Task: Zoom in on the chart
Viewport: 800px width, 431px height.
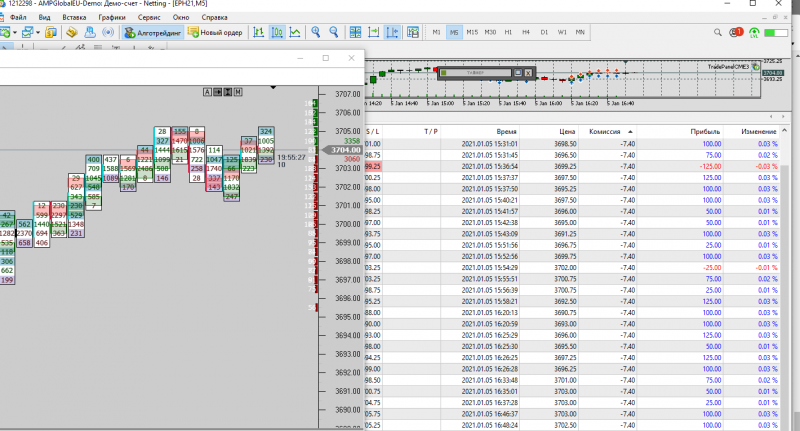Action: (316, 33)
